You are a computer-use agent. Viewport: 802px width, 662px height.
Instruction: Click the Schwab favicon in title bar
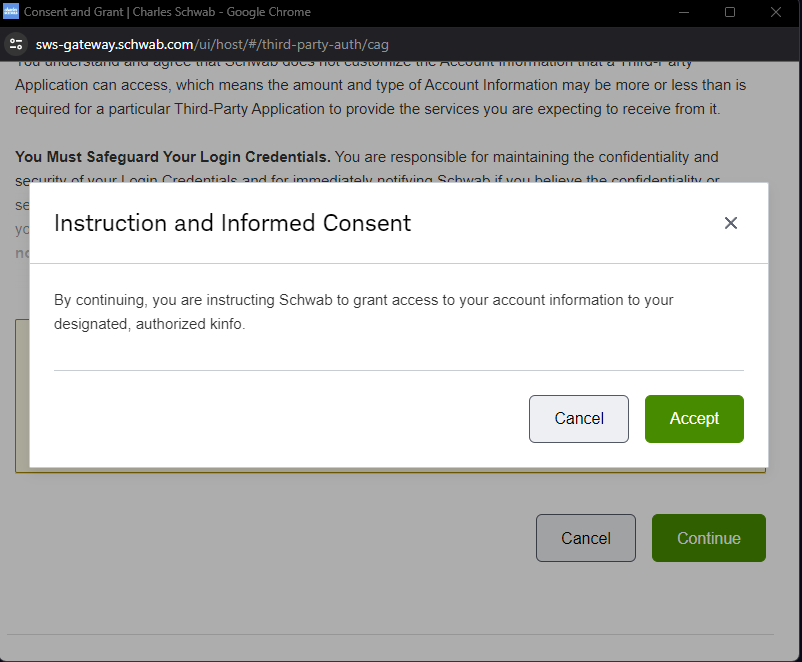tap(11, 12)
